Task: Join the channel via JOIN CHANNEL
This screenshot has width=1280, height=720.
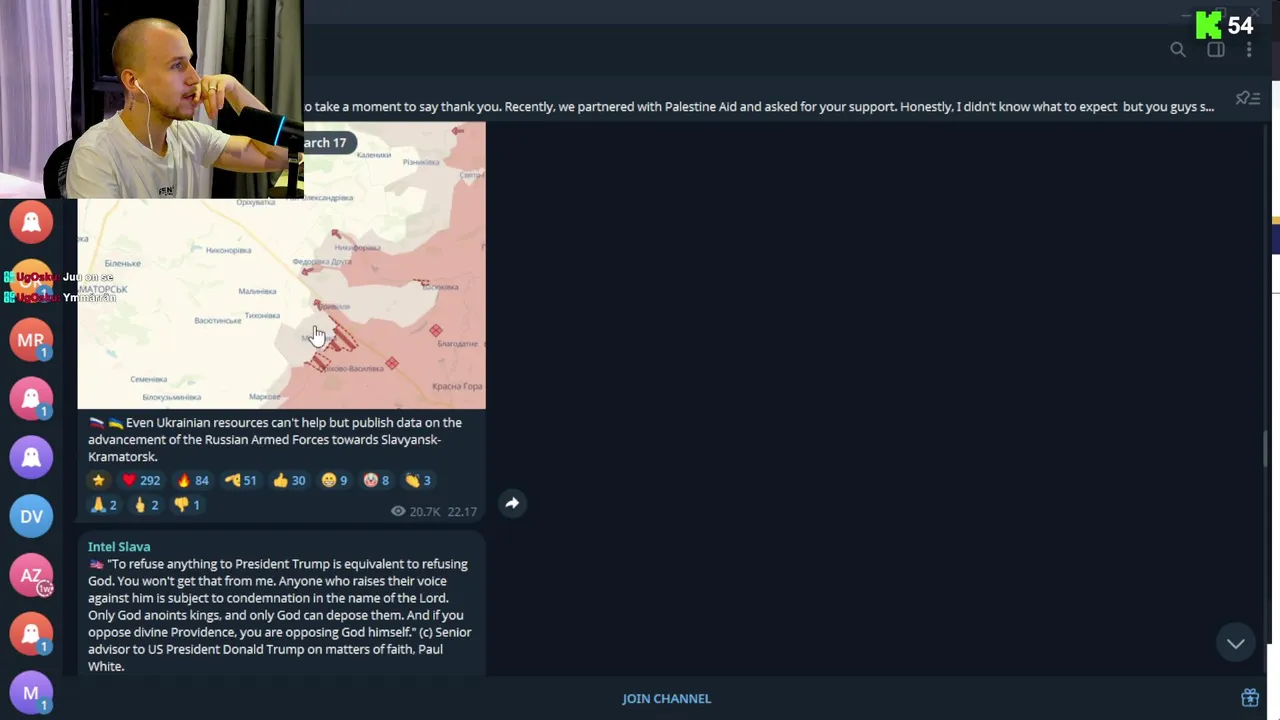Action: pos(666,698)
